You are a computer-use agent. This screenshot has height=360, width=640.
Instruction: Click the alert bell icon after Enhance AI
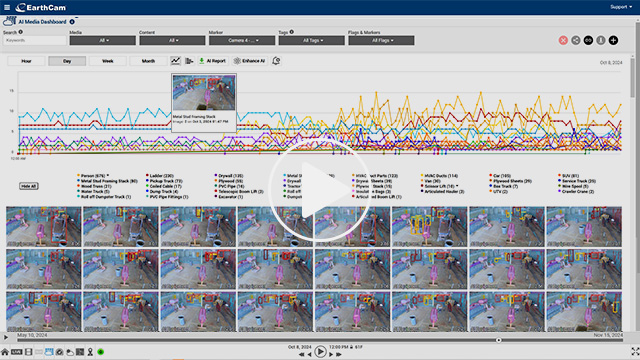276,61
